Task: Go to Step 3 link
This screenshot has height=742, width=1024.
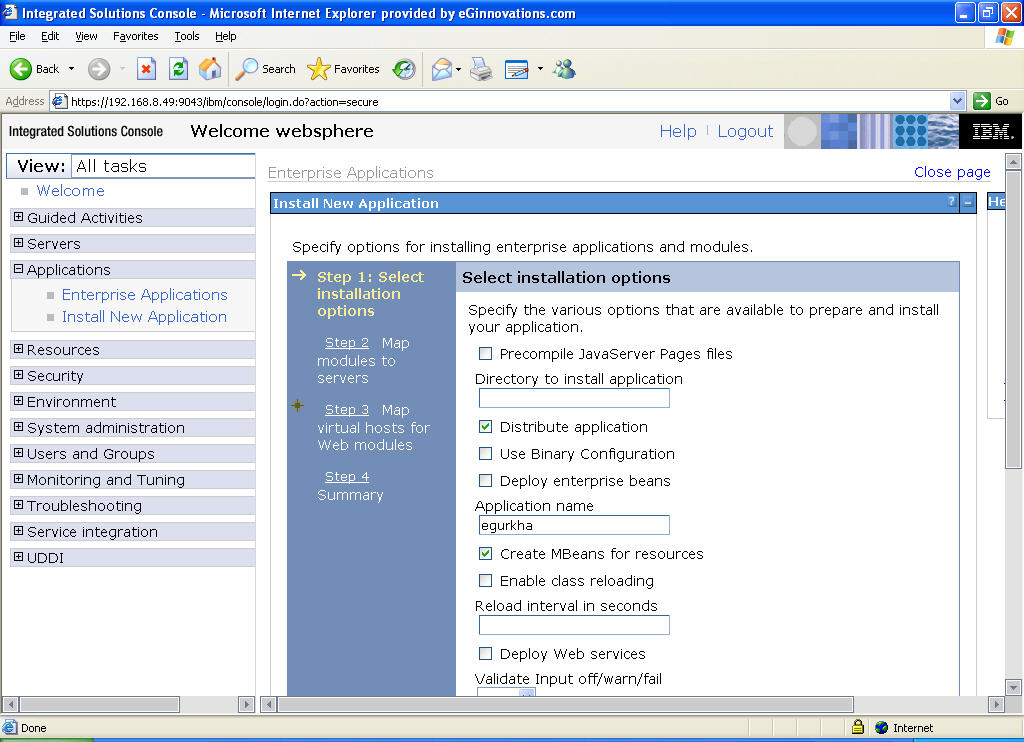Action: click(x=347, y=410)
